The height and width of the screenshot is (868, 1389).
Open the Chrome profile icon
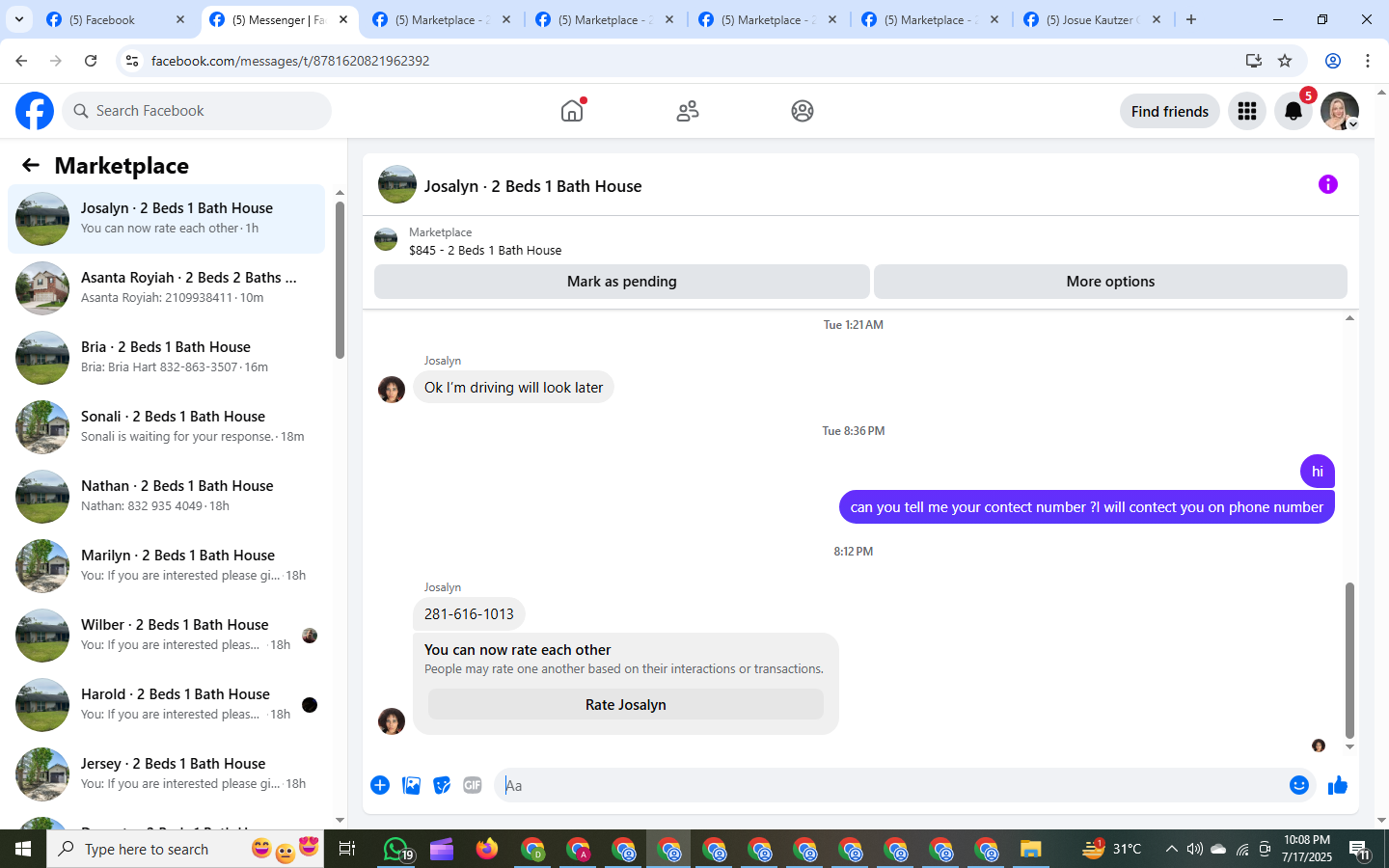[x=1333, y=61]
